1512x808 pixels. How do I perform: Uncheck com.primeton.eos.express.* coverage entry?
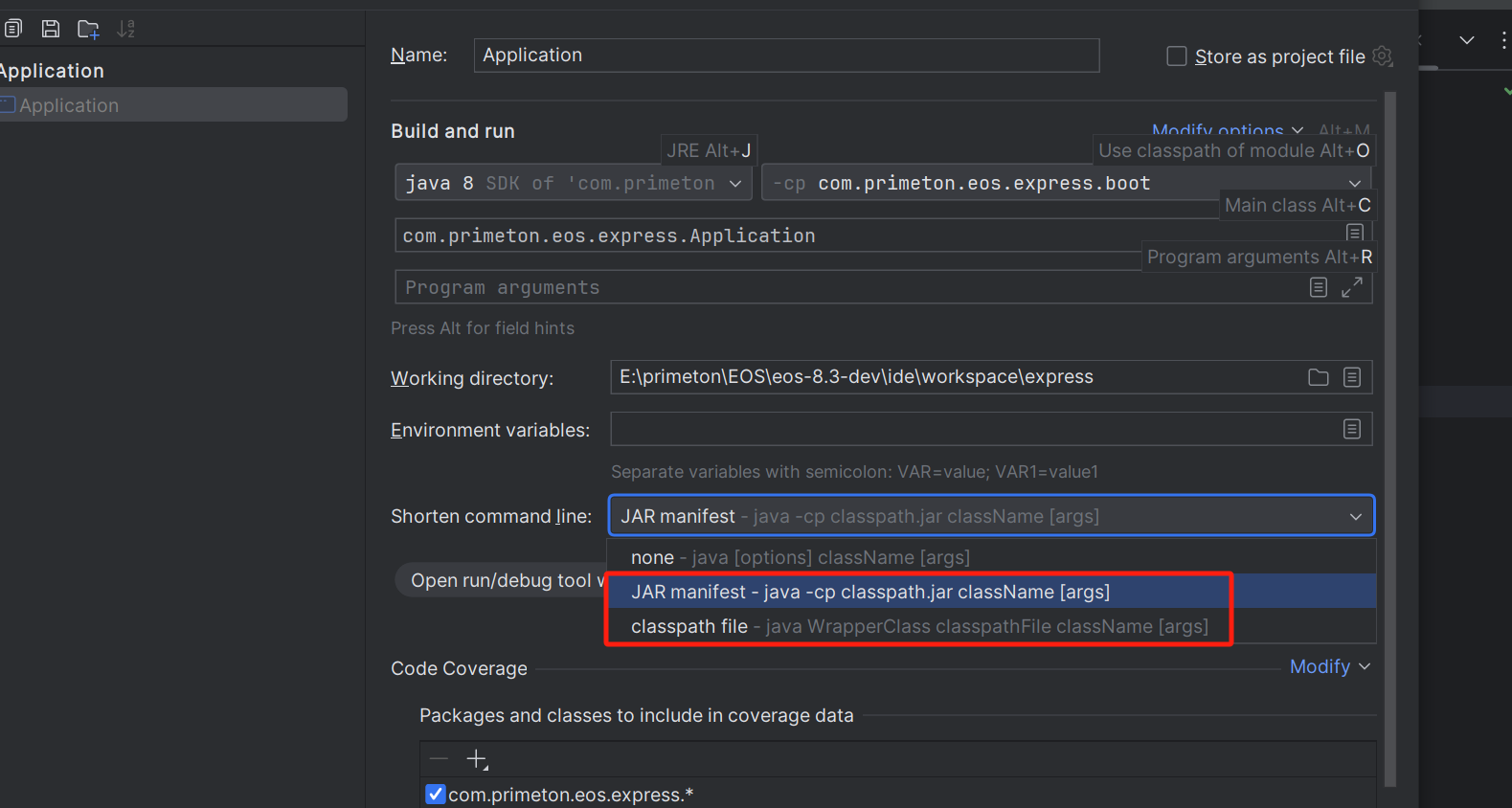point(436,794)
